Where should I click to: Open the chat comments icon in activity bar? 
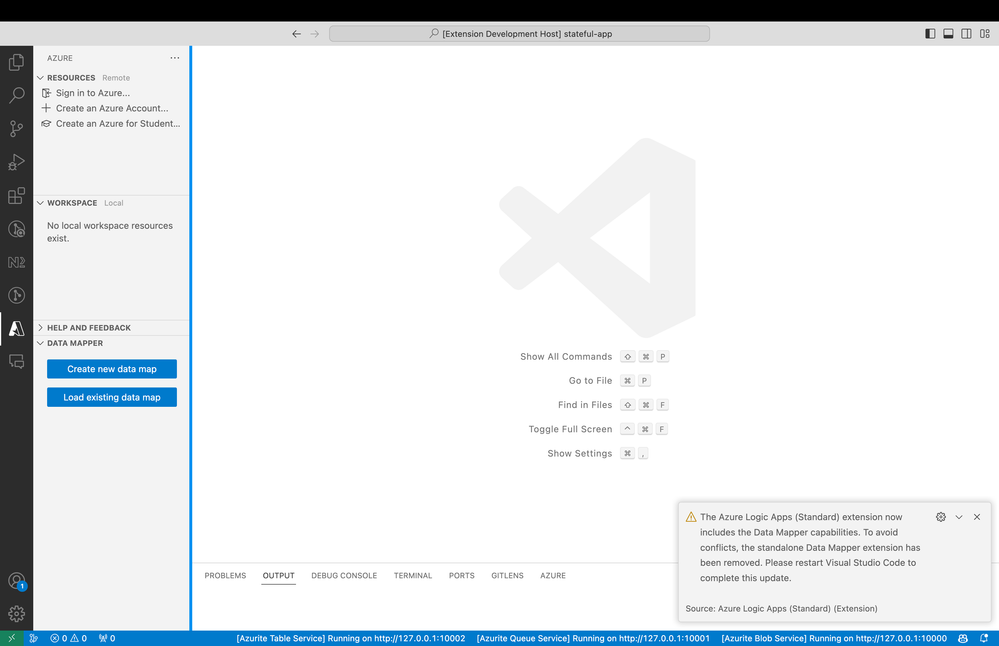(x=17, y=361)
